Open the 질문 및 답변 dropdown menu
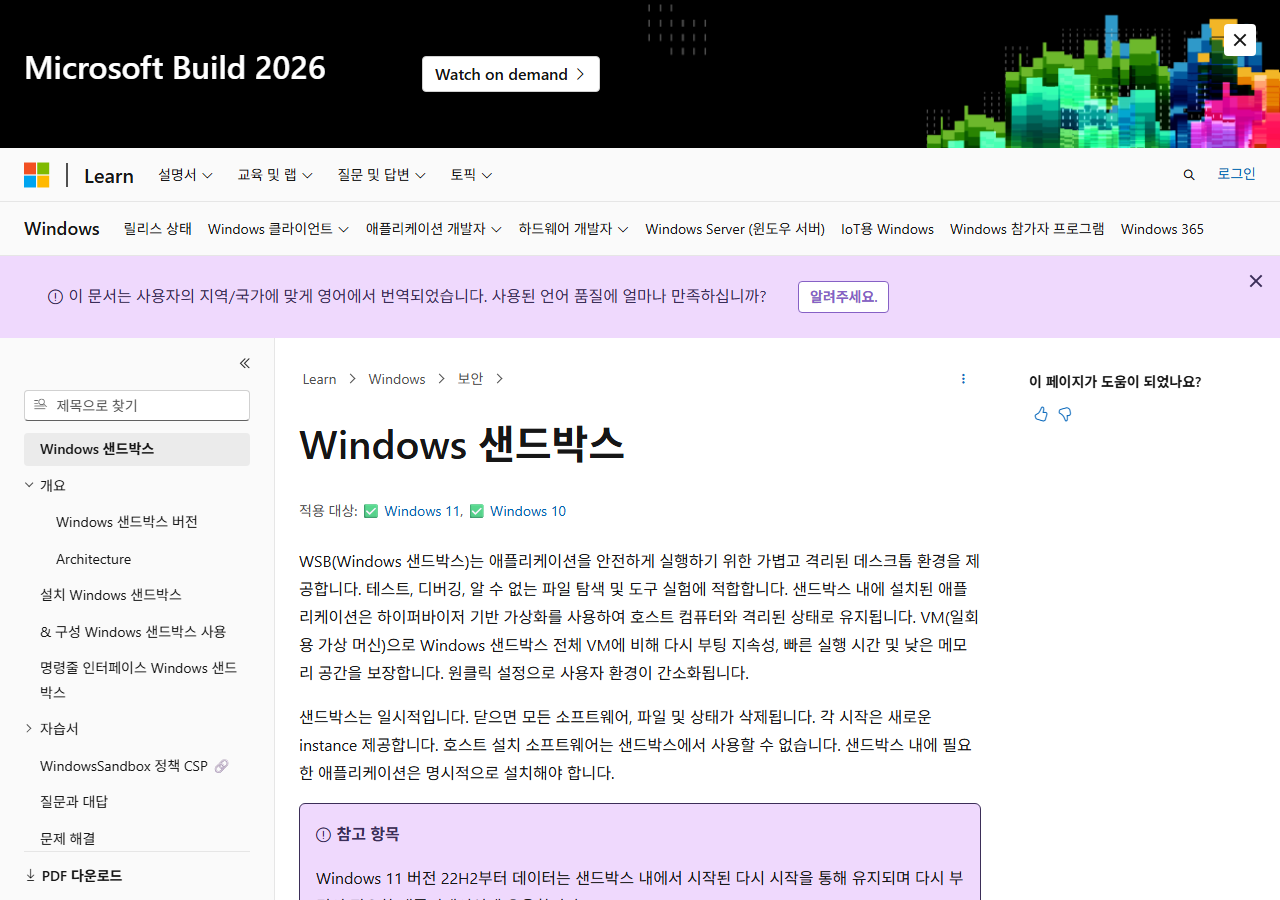The image size is (1280, 900). (381, 175)
